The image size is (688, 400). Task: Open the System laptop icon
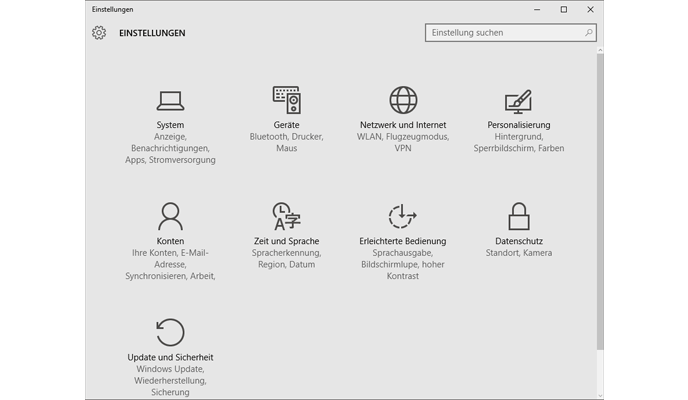point(170,101)
